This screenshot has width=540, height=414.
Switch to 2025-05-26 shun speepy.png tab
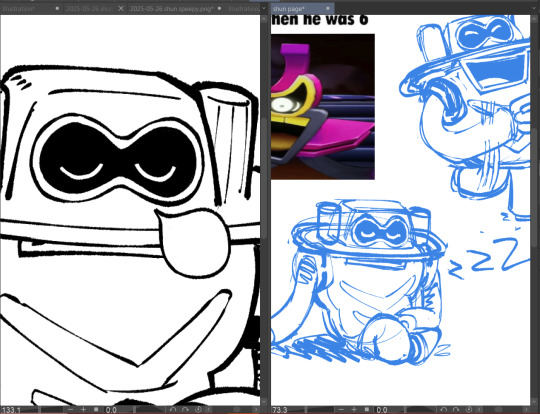click(x=176, y=9)
